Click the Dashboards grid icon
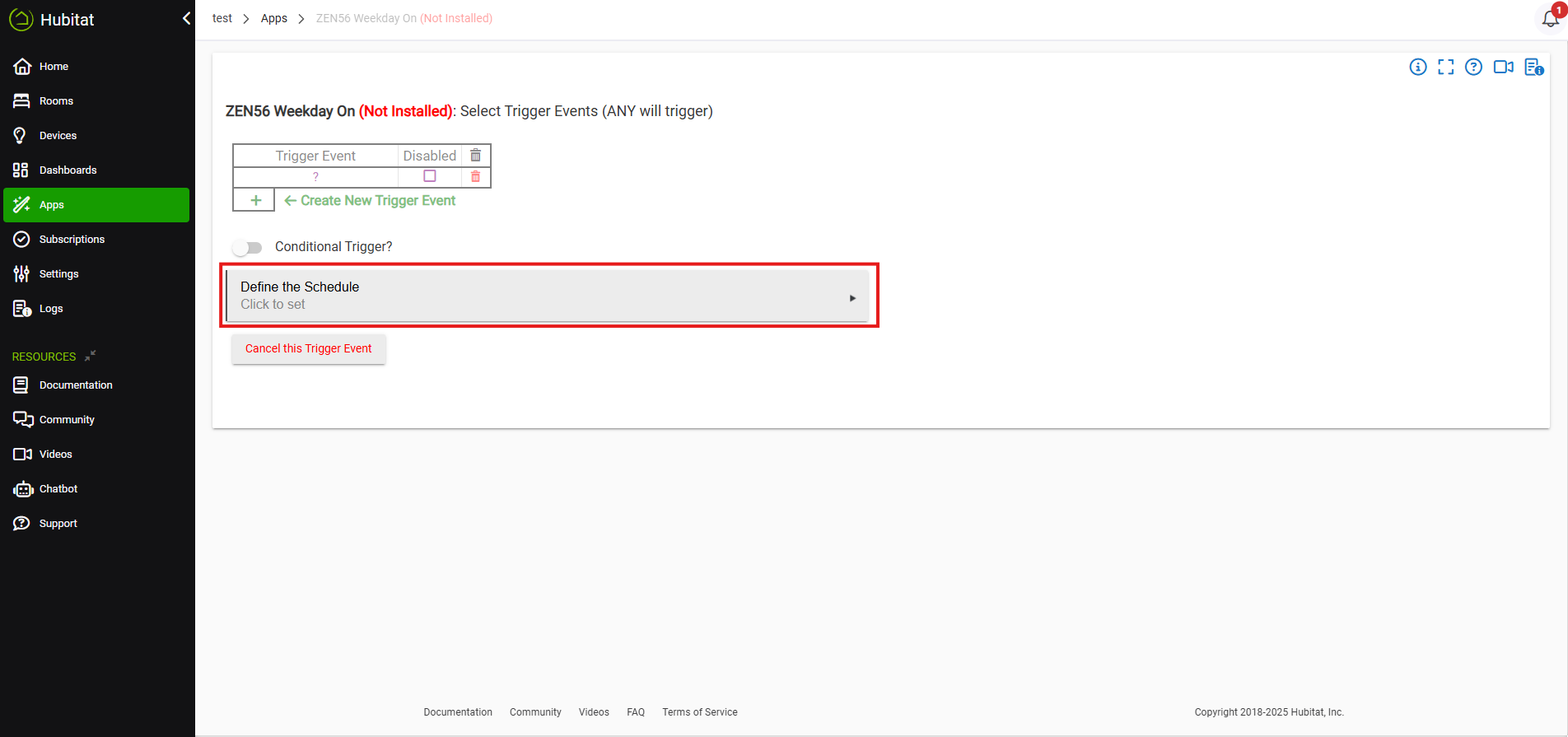Image resolution: width=1568 pixels, height=737 pixels. click(21, 170)
